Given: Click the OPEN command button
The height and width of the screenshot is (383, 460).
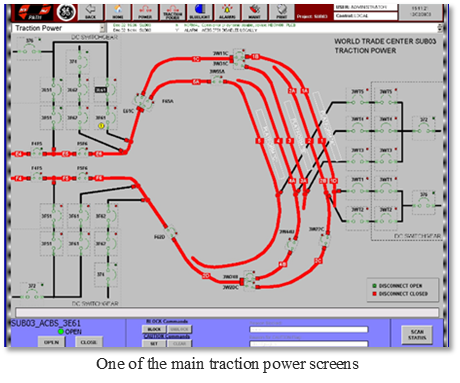Looking at the screenshot, I should click(51, 342).
